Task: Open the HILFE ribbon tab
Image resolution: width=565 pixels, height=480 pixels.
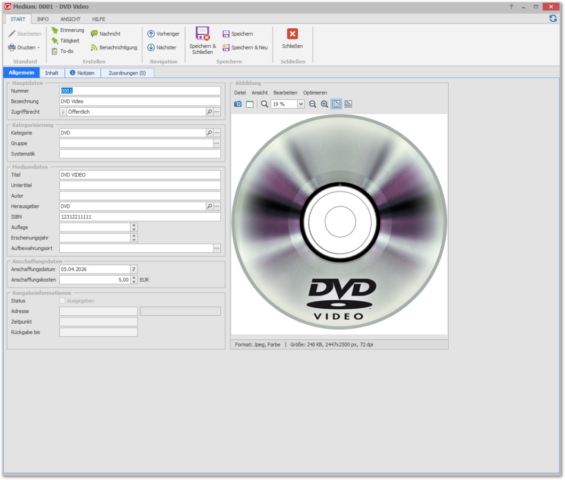Action: [98, 19]
